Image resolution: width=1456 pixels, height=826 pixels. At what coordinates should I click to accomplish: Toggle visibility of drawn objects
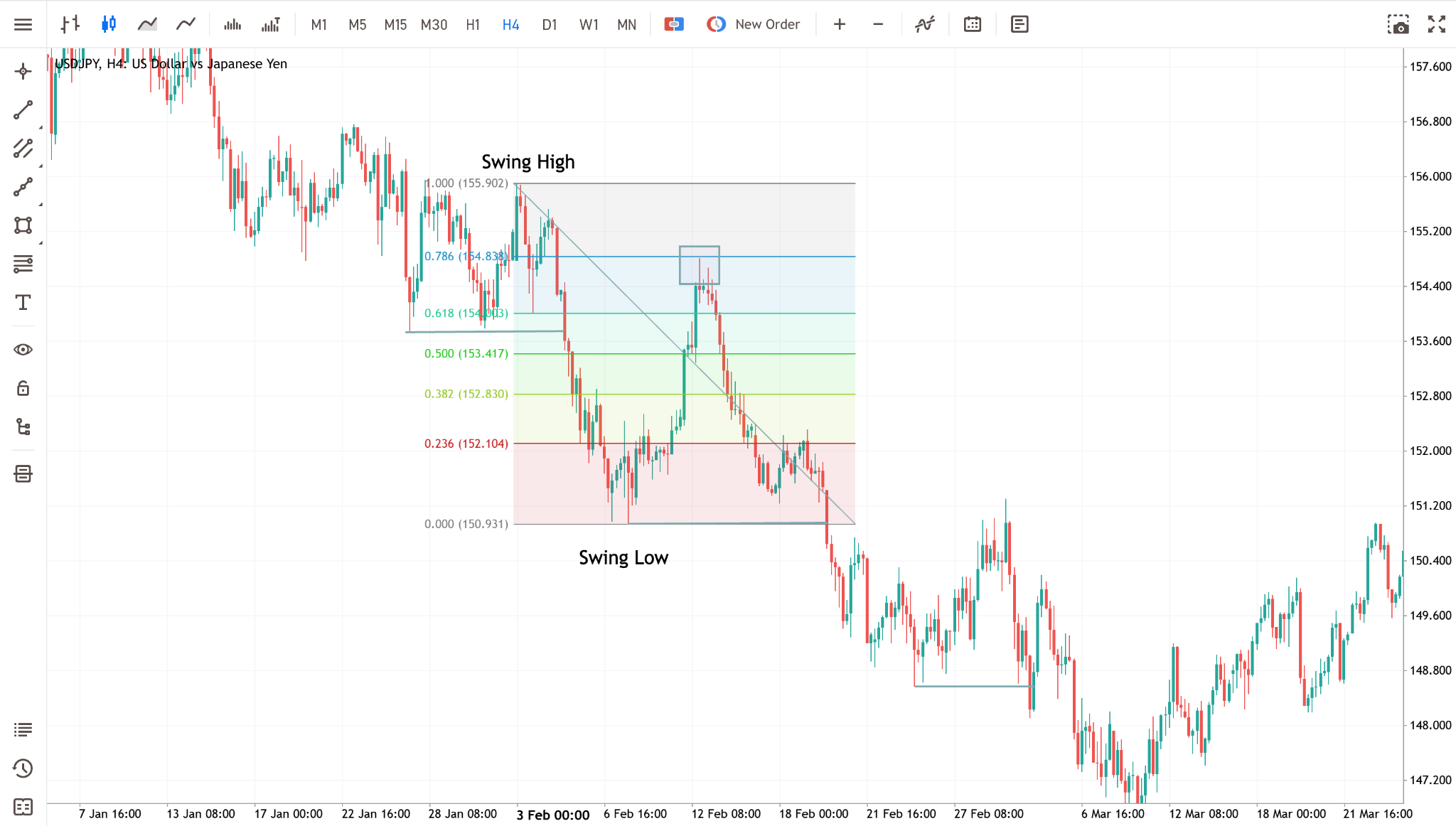(23, 349)
